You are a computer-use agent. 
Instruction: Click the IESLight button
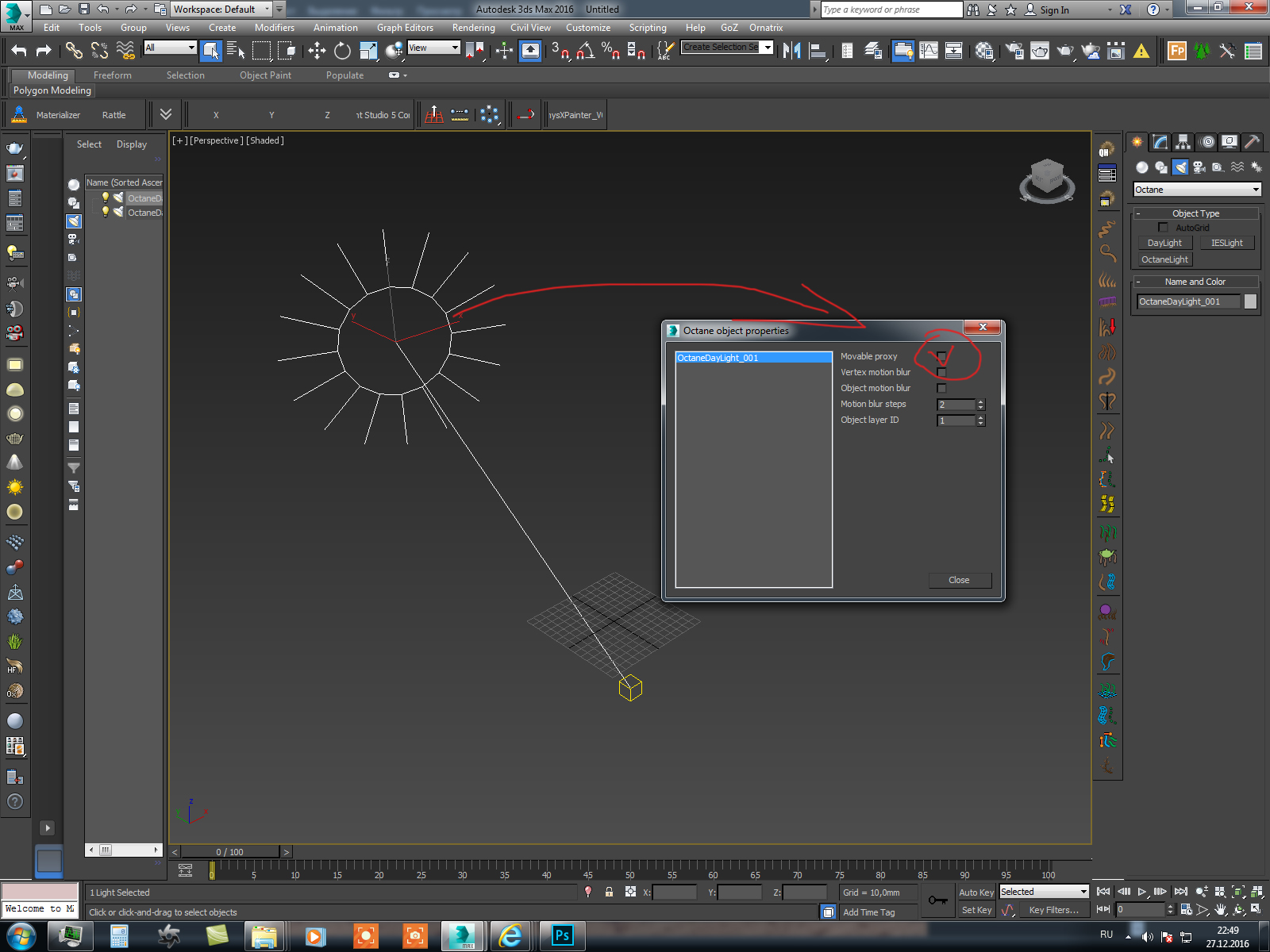click(x=1227, y=243)
